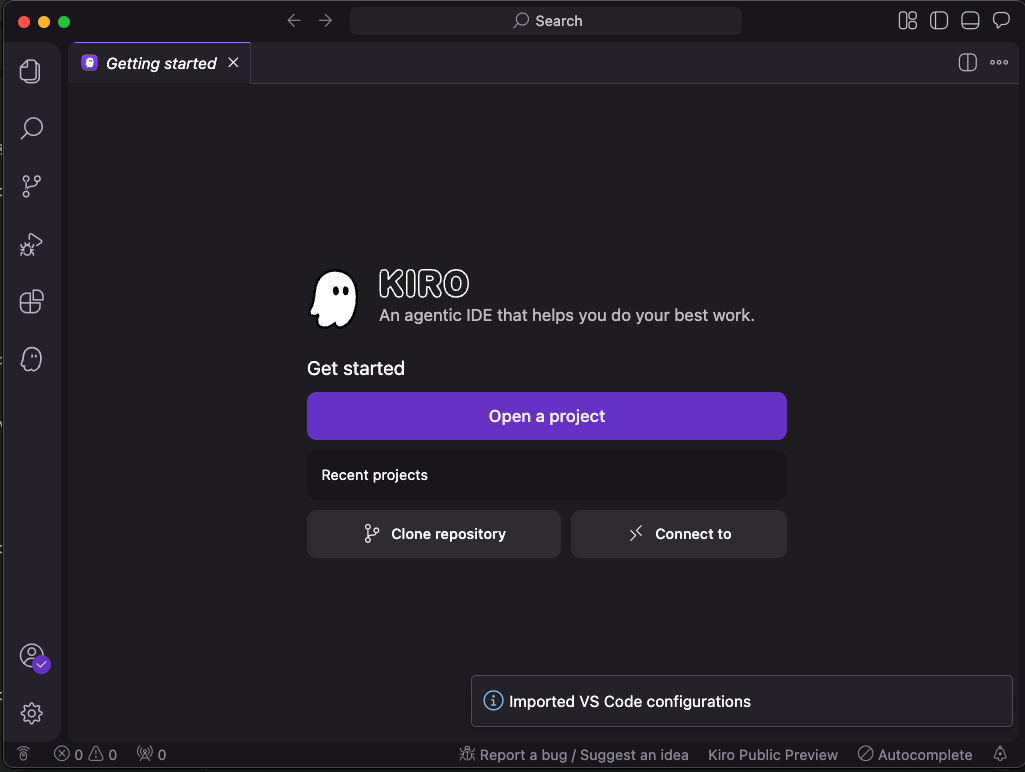Go back with the left arrow
This screenshot has width=1025, height=772.
(294, 21)
